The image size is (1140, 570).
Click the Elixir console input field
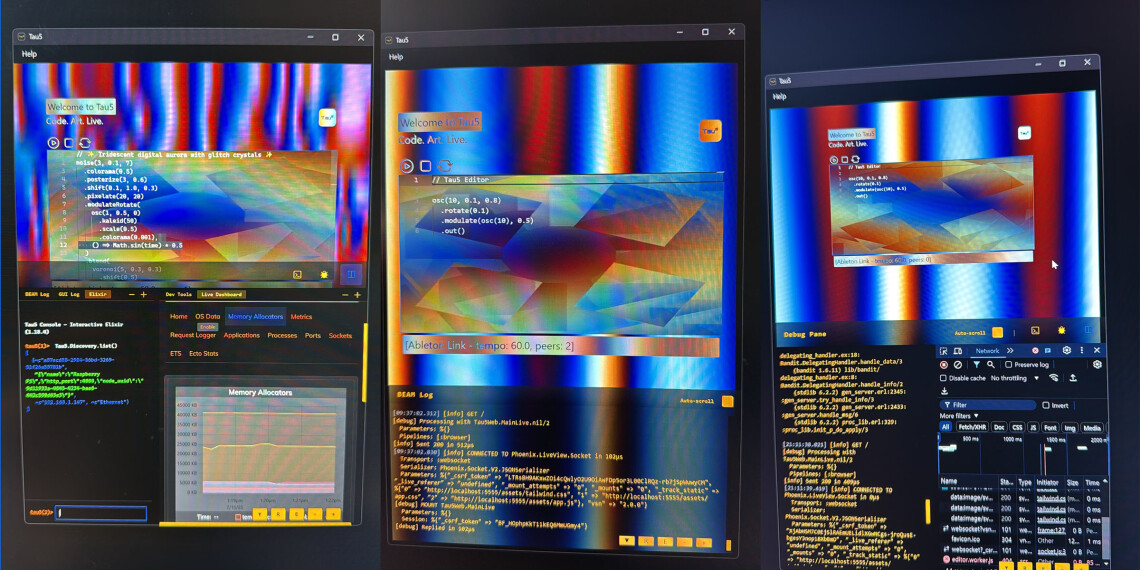click(x=101, y=513)
